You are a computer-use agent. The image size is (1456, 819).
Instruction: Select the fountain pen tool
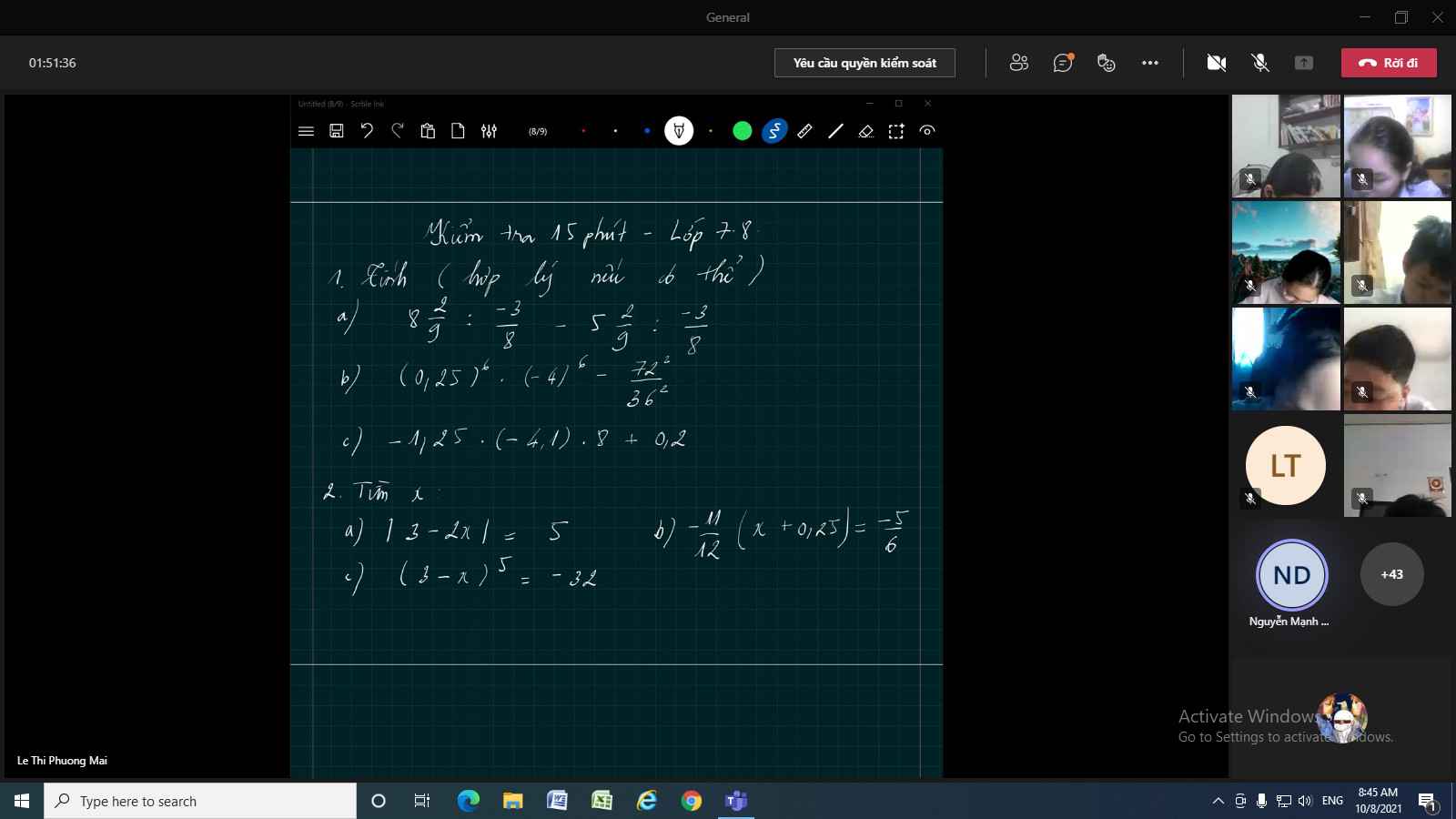(679, 131)
